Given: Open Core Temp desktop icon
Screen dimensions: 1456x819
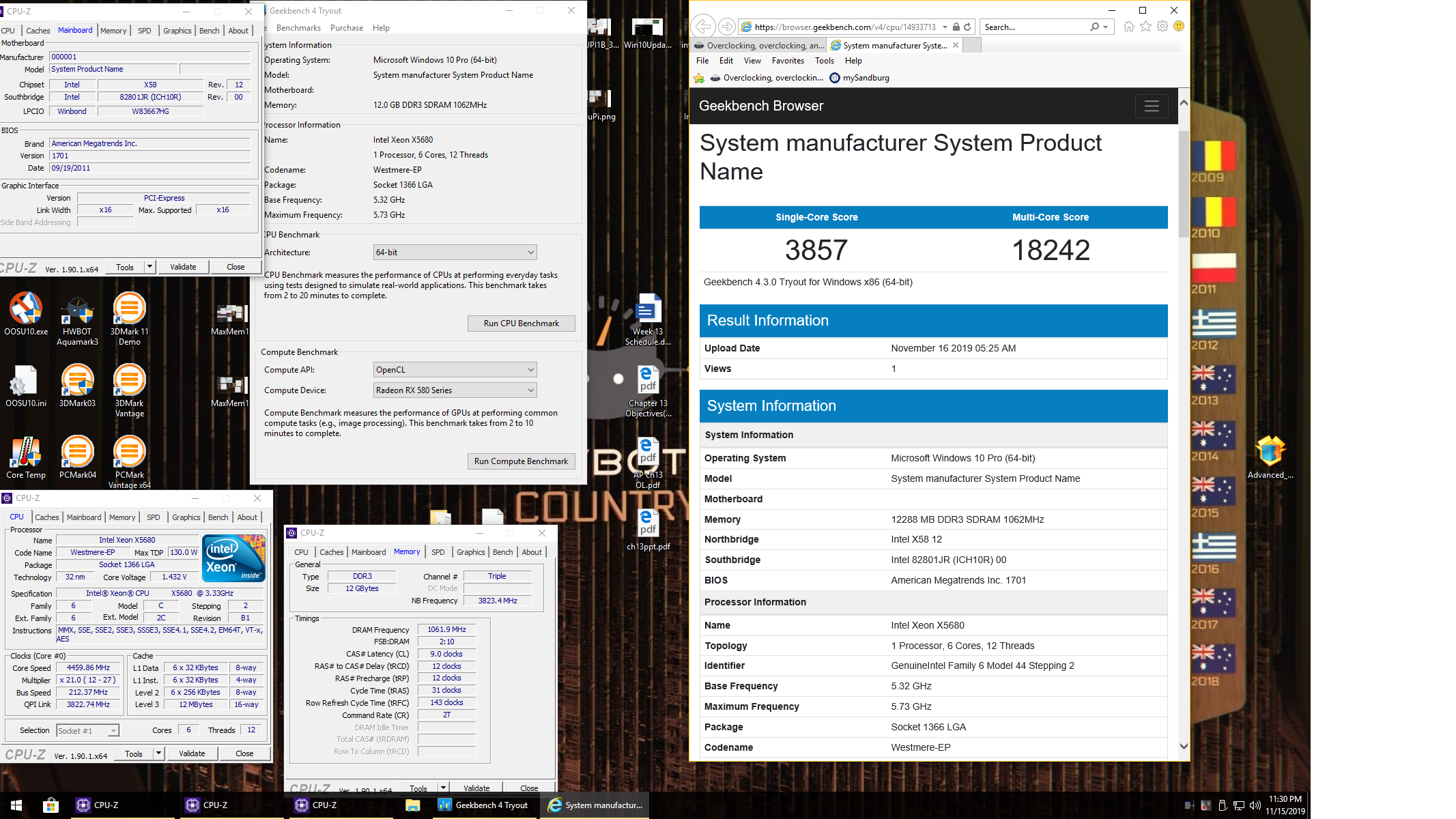Looking at the screenshot, I should coord(26,457).
